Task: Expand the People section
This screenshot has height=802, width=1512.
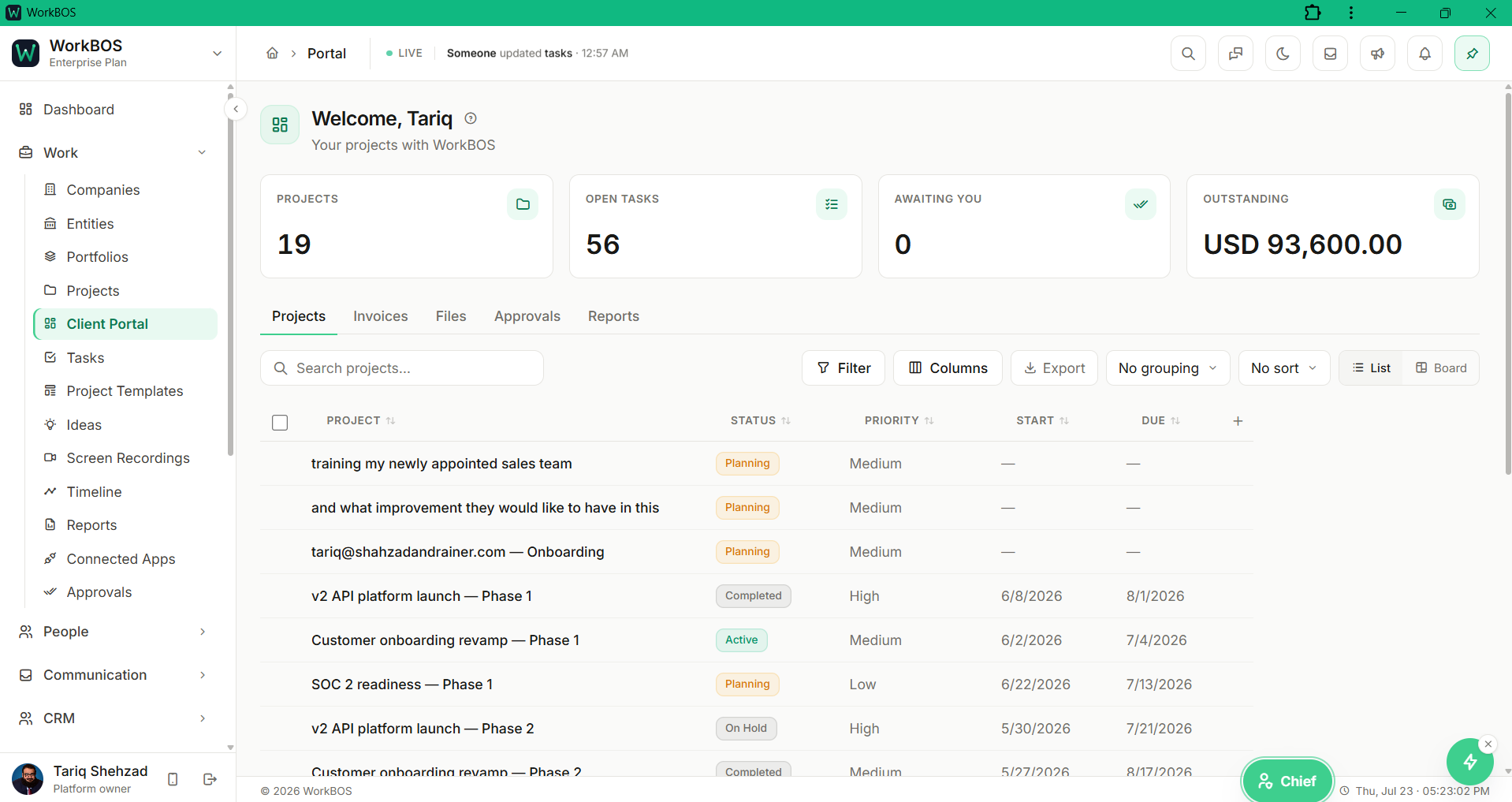Action: click(114, 632)
